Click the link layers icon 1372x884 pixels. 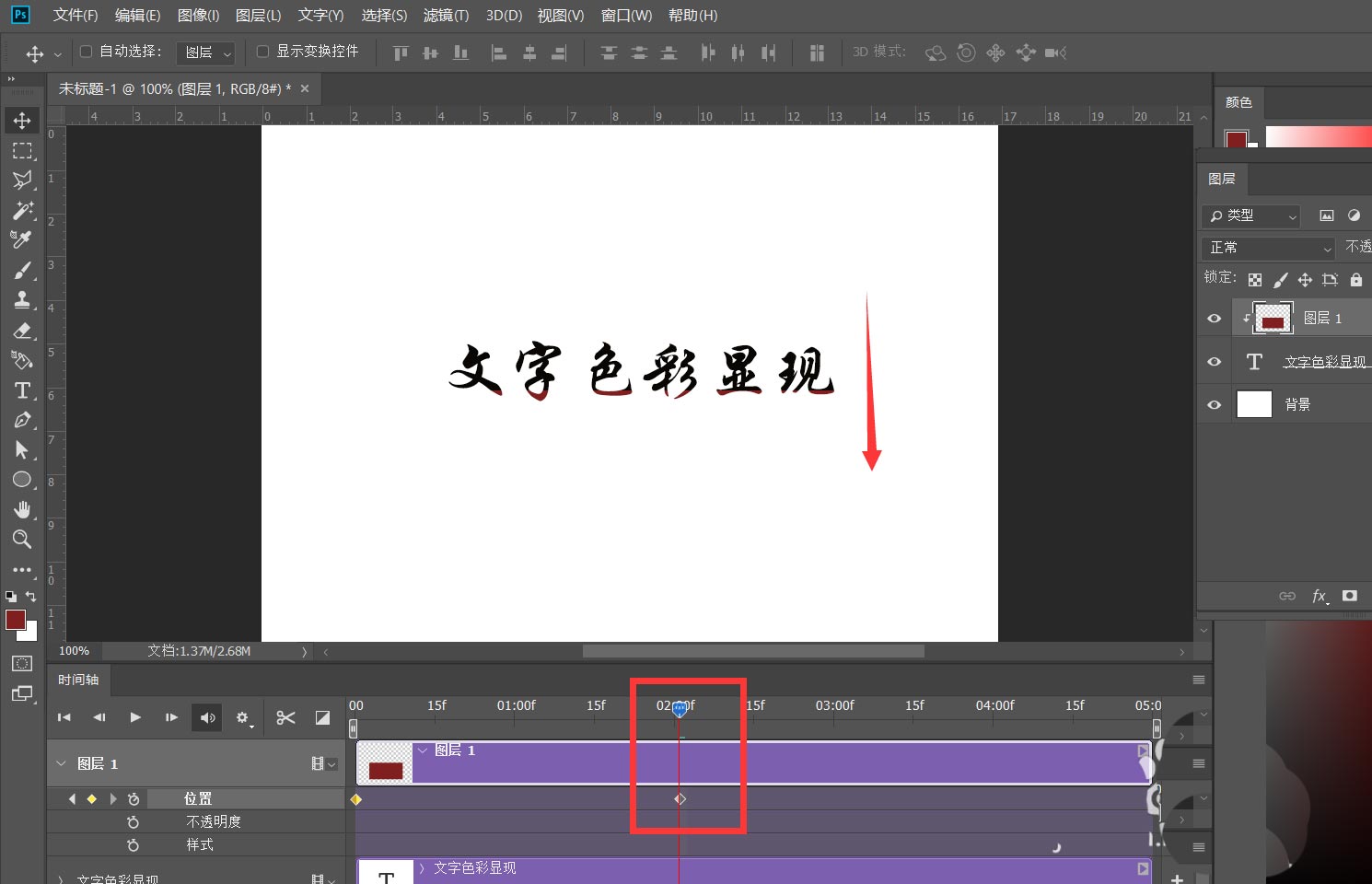point(1287,596)
